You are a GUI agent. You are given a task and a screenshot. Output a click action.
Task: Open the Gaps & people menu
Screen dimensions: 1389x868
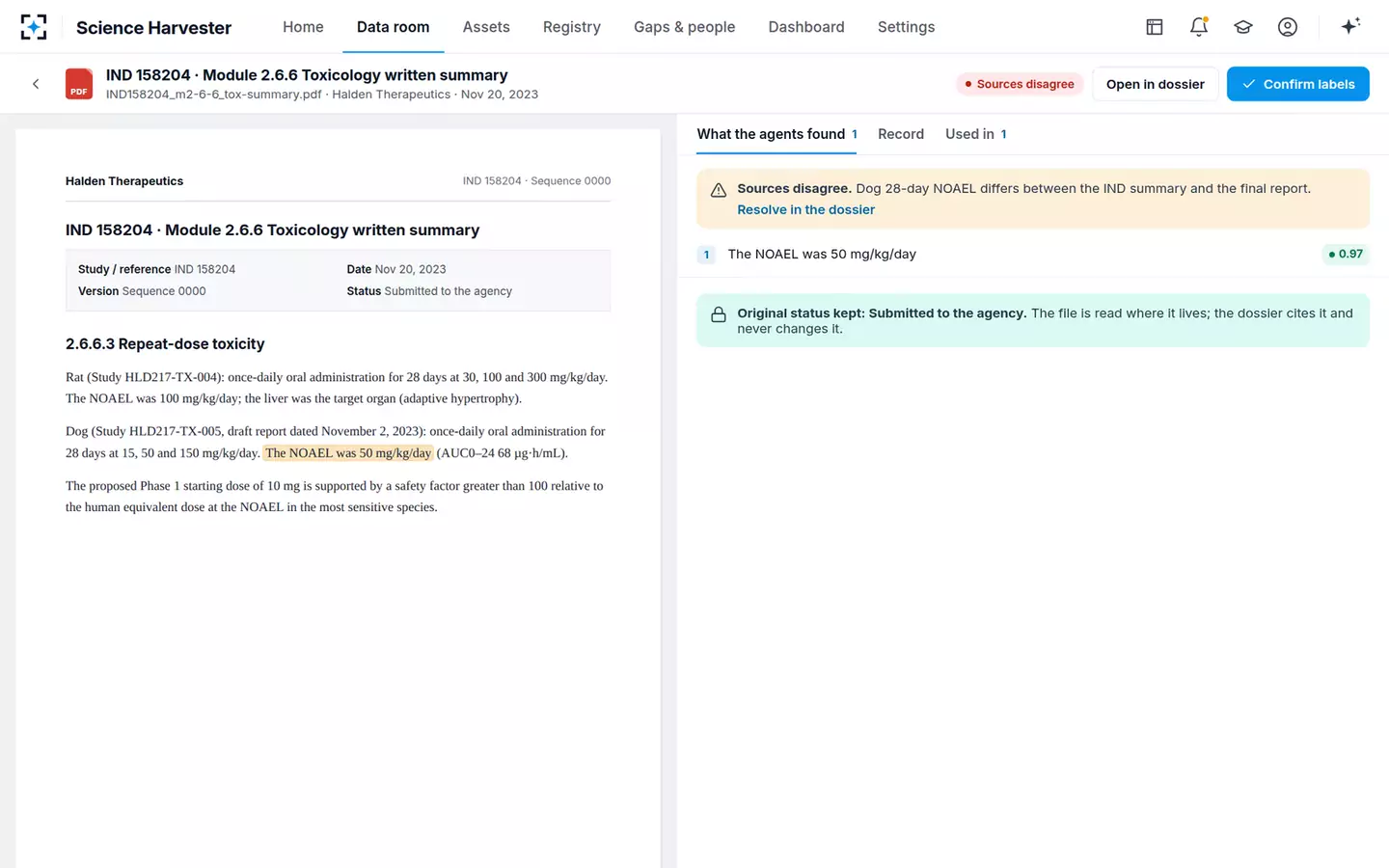coord(684,27)
